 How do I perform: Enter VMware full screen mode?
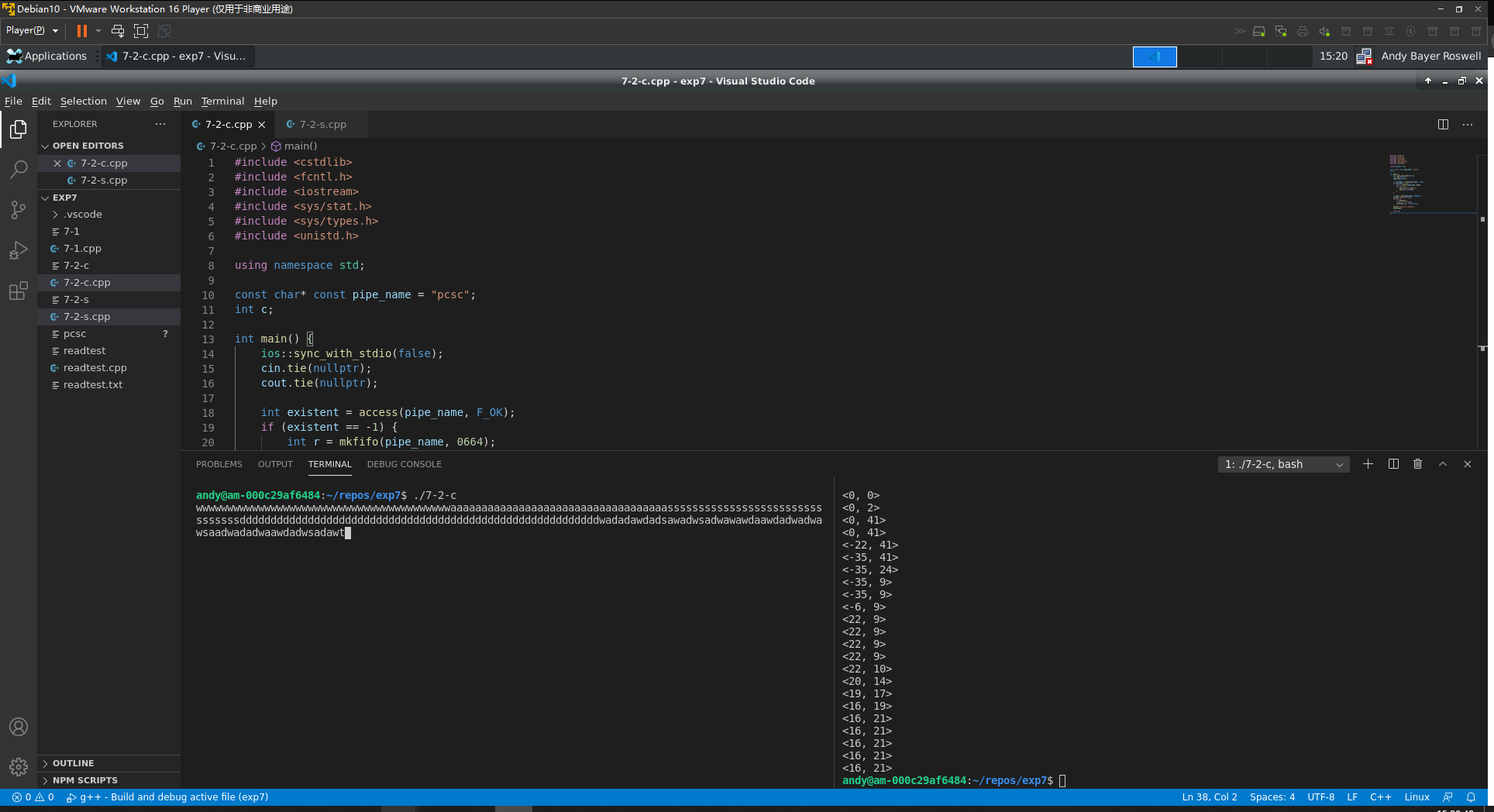tap(141, 31)
